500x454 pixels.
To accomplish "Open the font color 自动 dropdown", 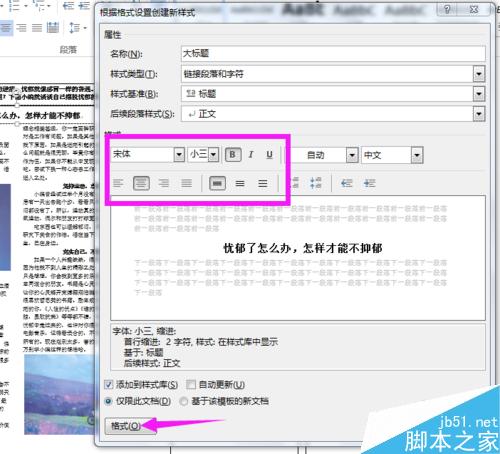I will pos(352,155).
